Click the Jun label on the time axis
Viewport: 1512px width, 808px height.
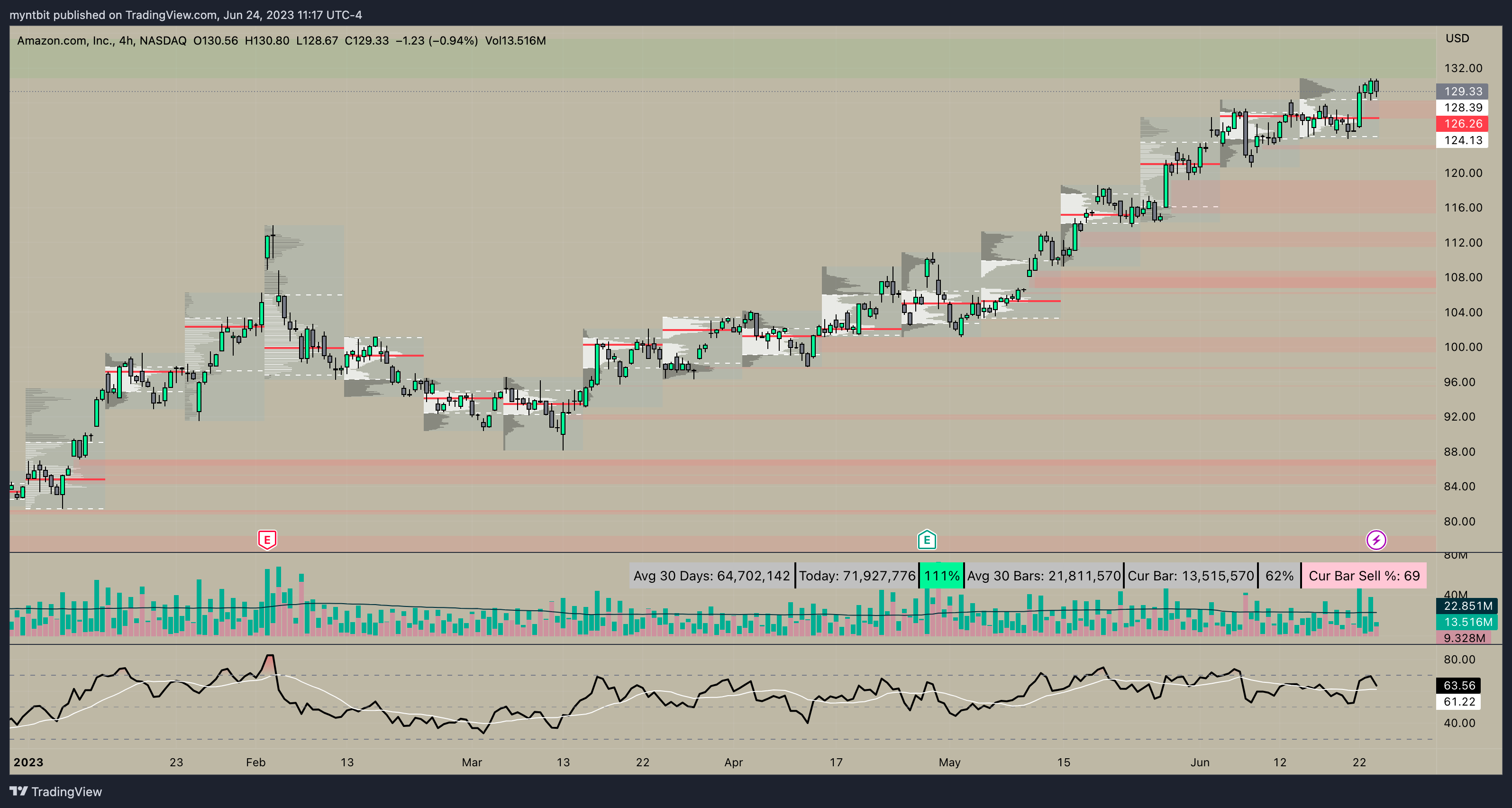(x=1200, y=762)
